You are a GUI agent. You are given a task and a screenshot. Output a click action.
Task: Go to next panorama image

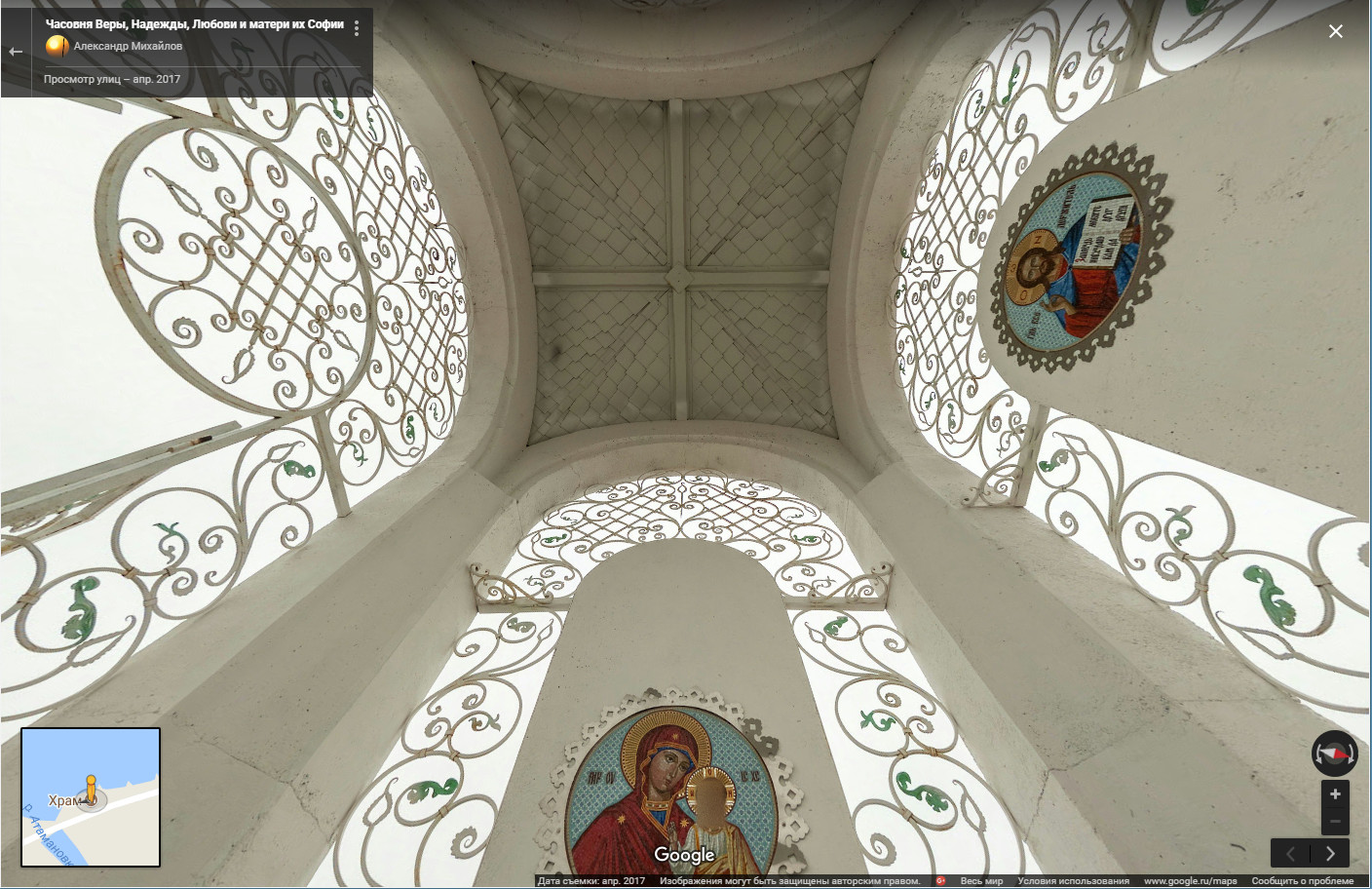click(x=1330, y=854)
